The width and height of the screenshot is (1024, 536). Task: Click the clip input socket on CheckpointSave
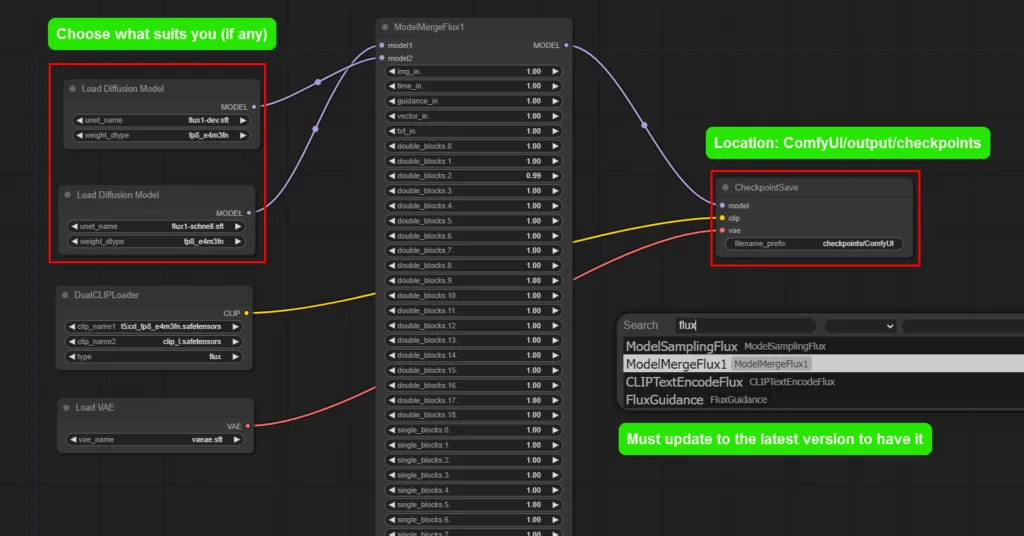click(x=722, y=218)
